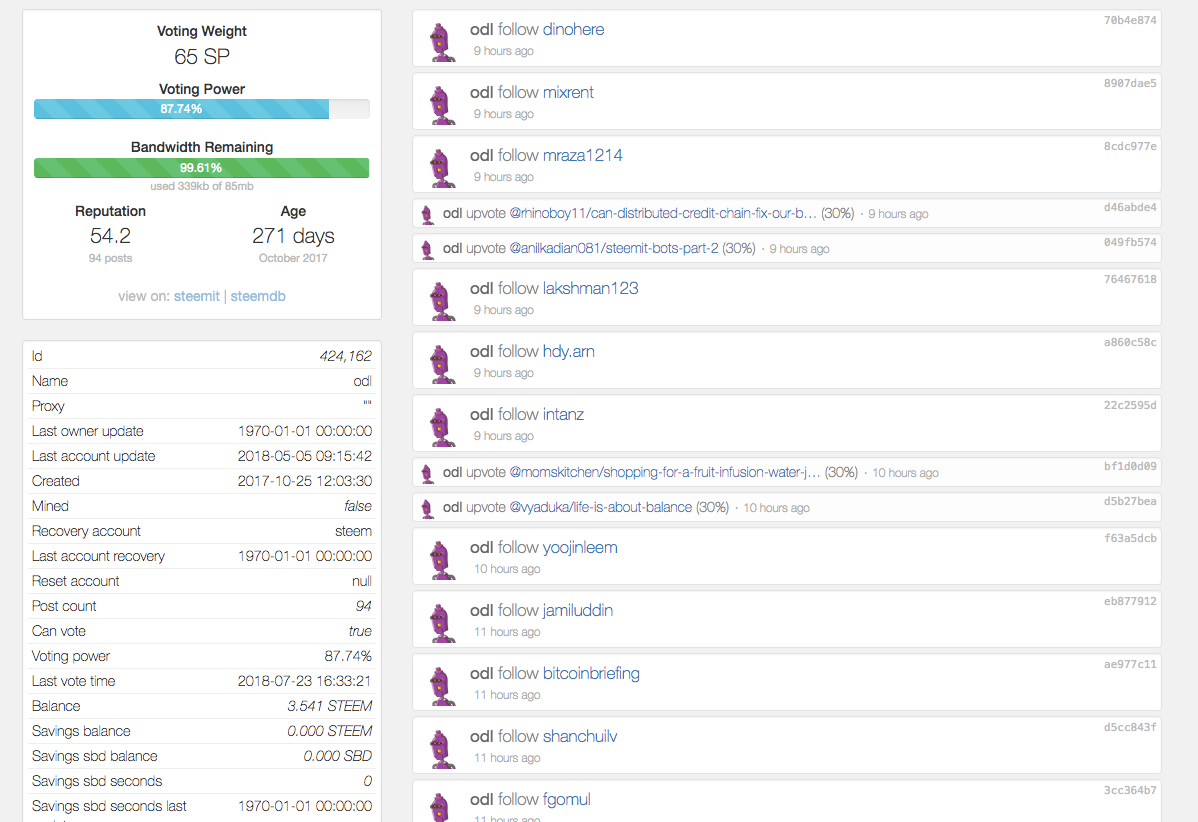1198x822 pixels.
Task: Click the Voting Power 87.74% progress bar
Action: click(x=202, y=108)
